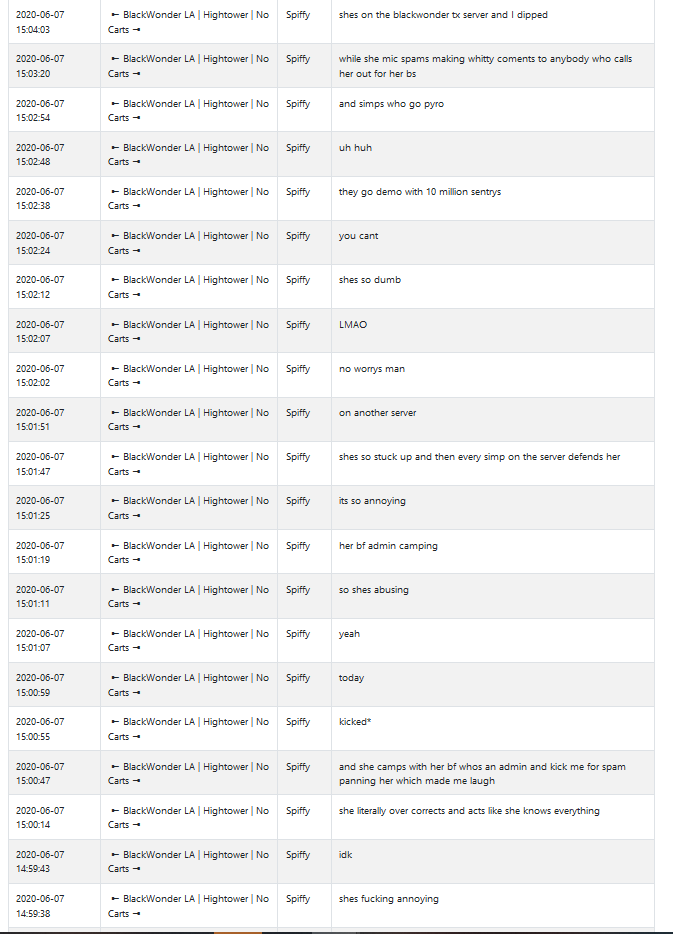Open the server link in the 15:00:47 row
Screen dimensions: 673x934
pyautogui.click(x=188, y=773)
